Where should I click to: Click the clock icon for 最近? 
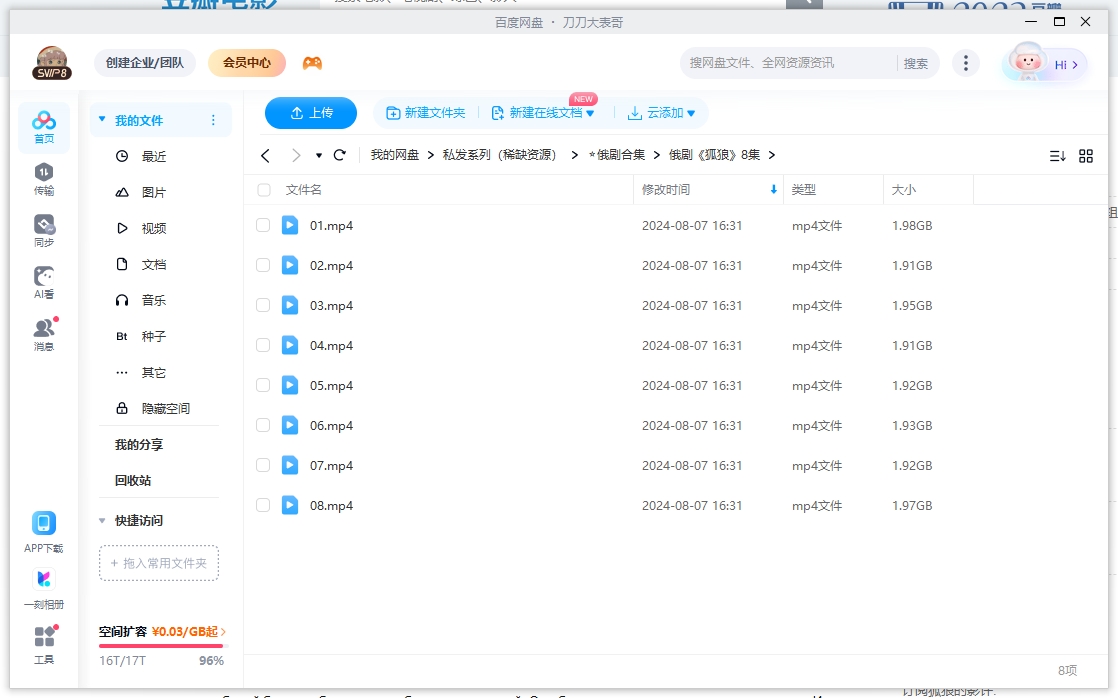point(122,155)
